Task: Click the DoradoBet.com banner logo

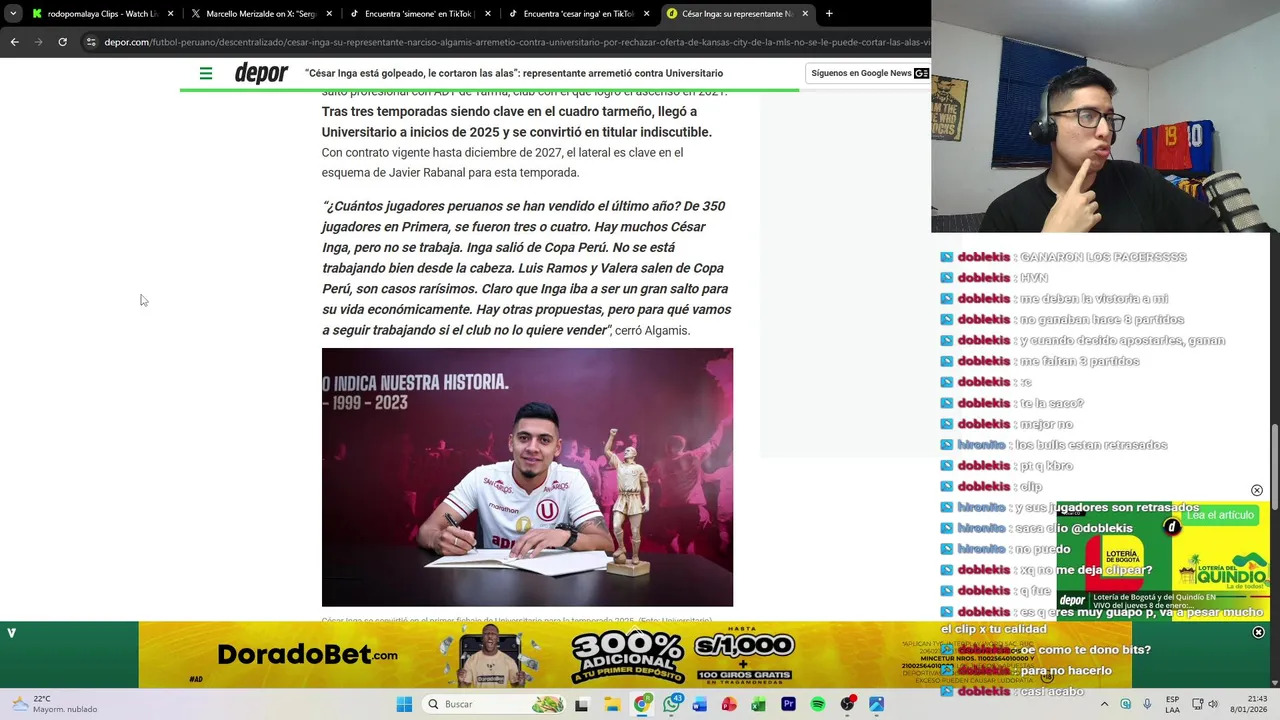Action: 307,655
